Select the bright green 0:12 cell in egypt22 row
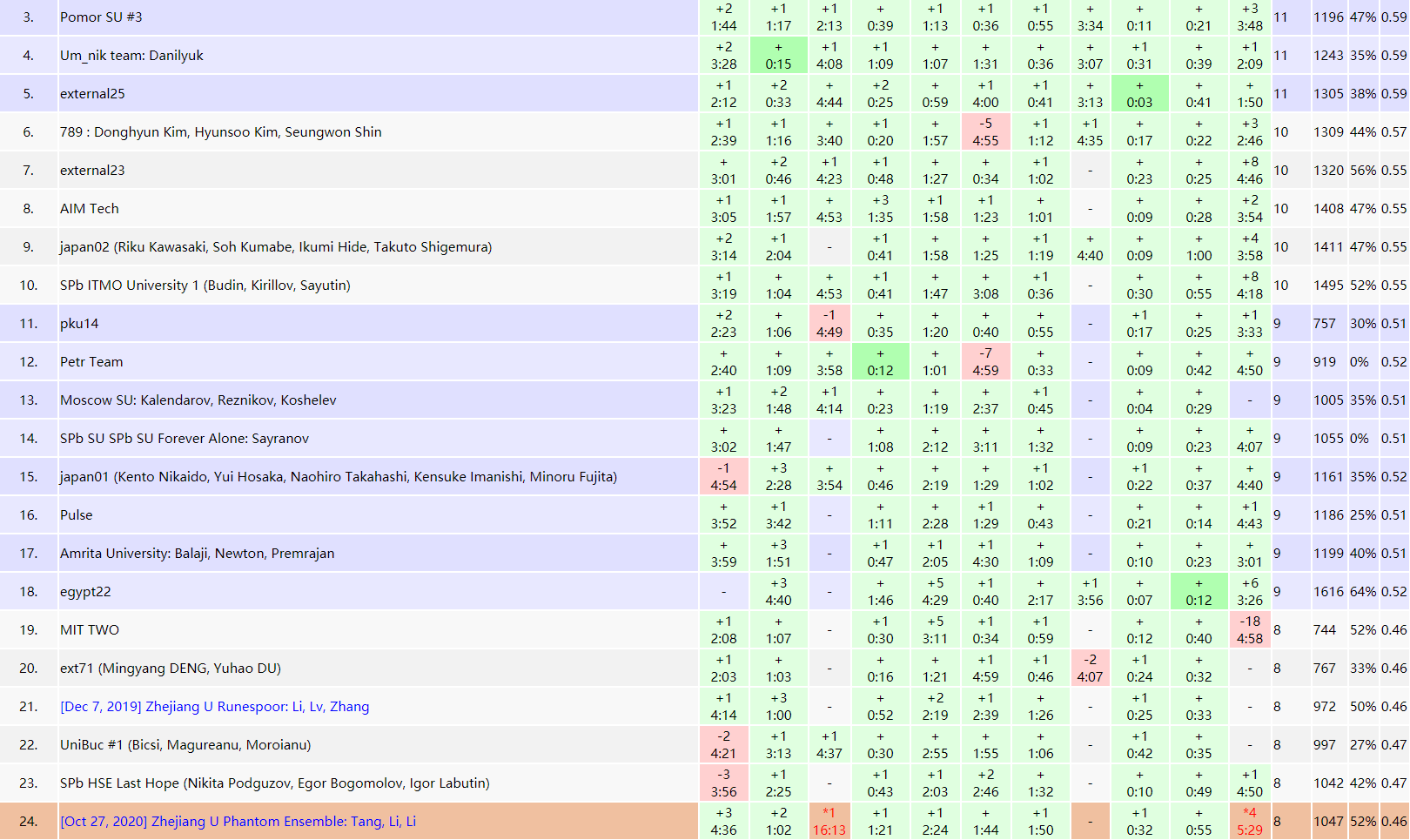Image resolution: width=1410 pixels, height=840 pixels. (1198, 592)
